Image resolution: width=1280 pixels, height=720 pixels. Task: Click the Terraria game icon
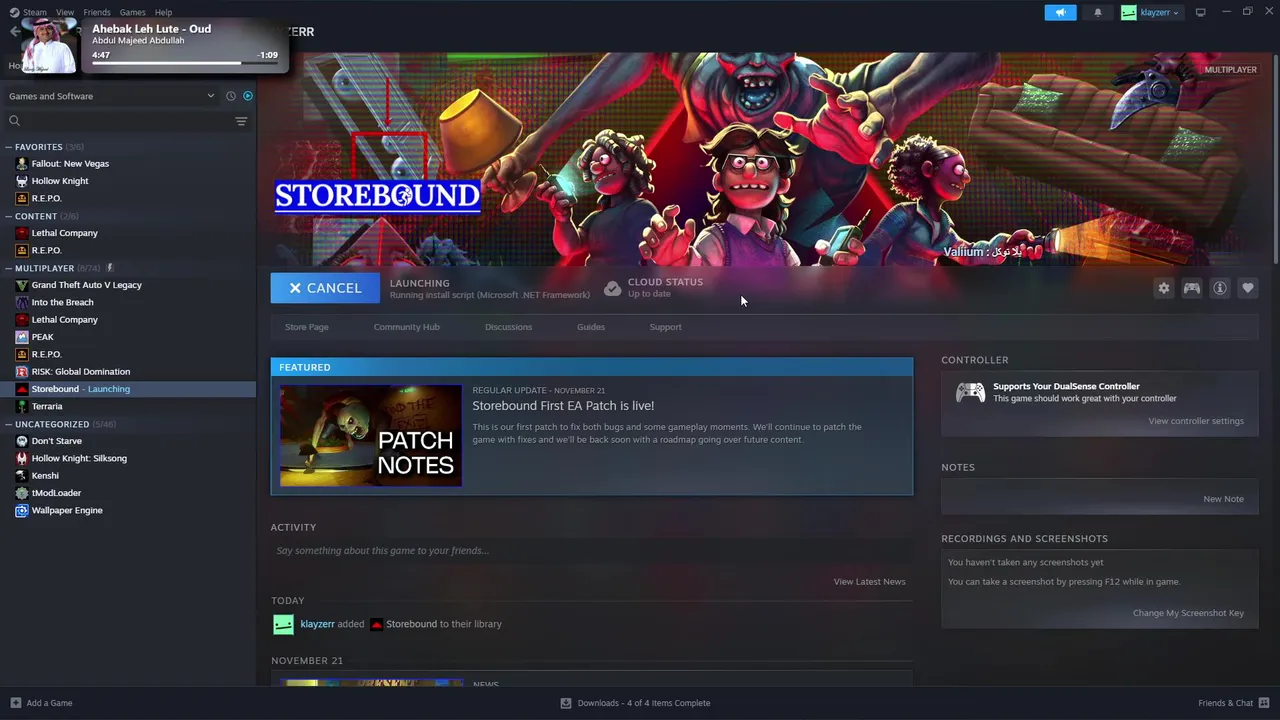pos(22,407)
